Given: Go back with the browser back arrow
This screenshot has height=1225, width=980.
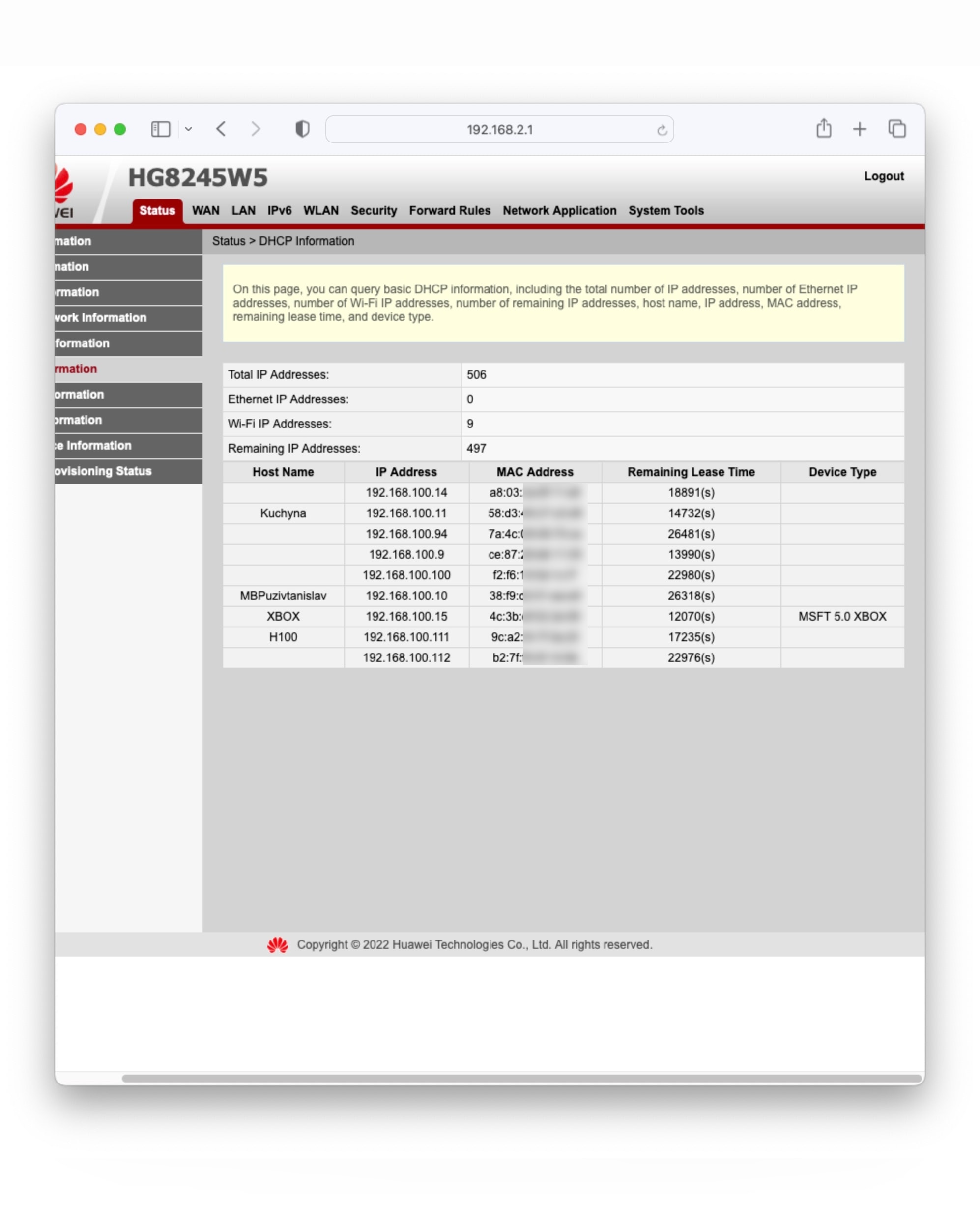Looking at the screenshot, I should point(221,129).
